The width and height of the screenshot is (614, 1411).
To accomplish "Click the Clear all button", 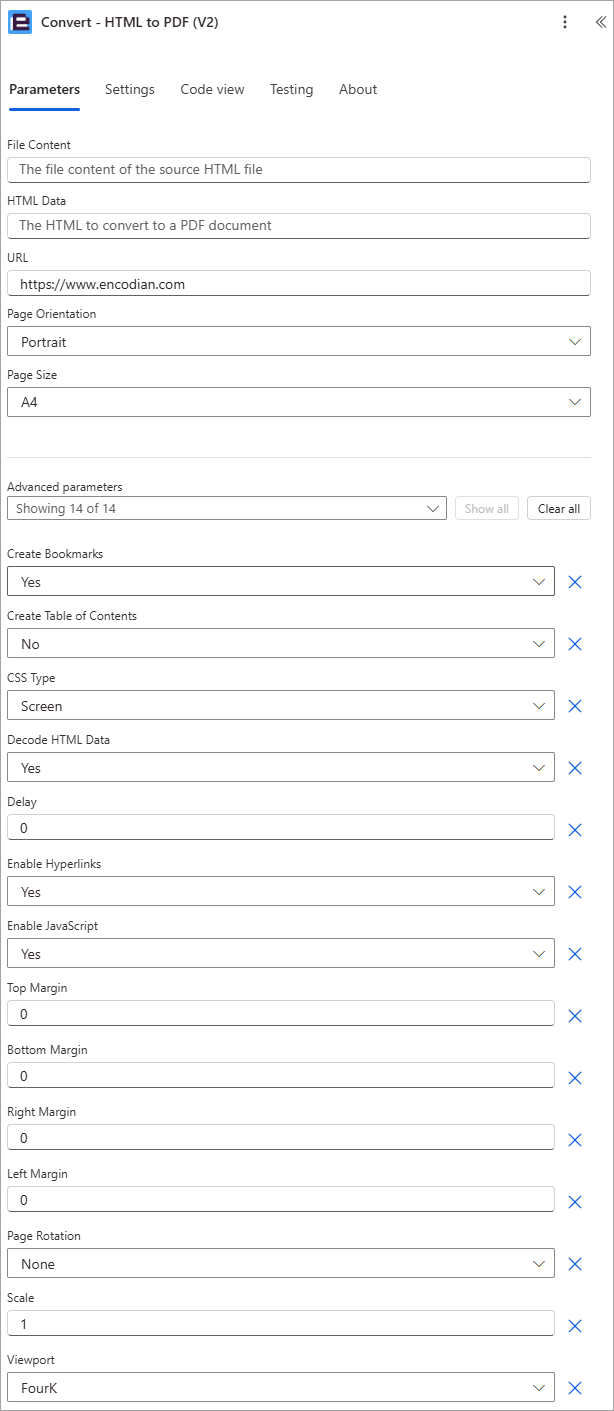I will [559, 509].
